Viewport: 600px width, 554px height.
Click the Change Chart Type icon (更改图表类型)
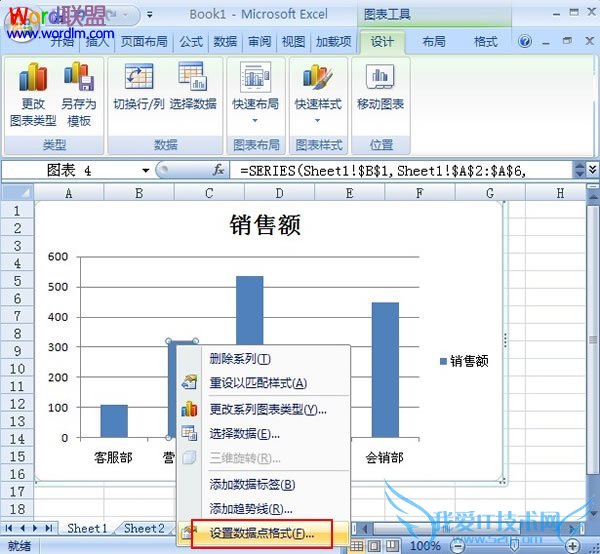click(33, 95)
